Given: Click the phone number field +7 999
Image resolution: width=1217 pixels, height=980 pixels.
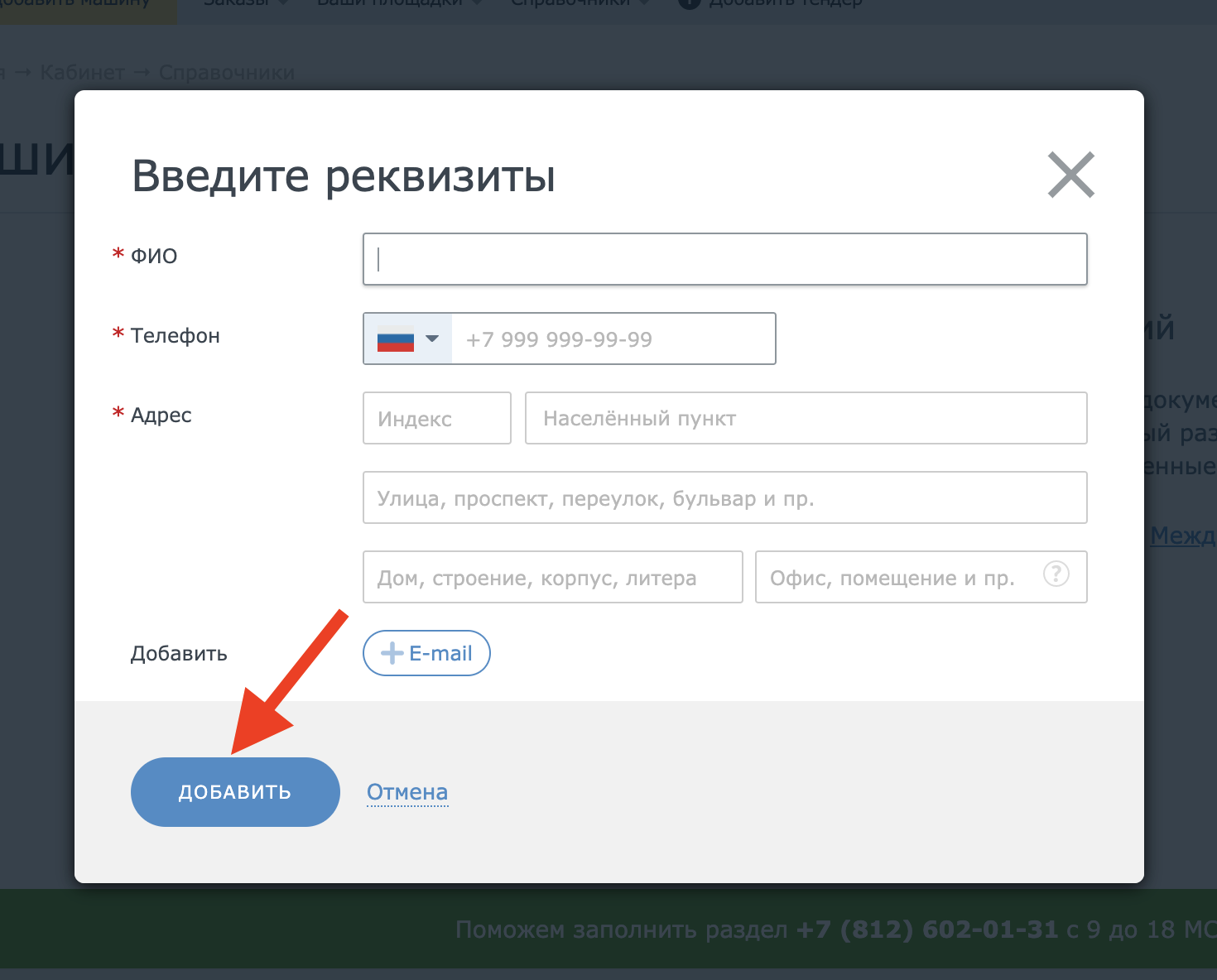Looking at the screenshot, I should pyautogui.click(x=613, y=339).
